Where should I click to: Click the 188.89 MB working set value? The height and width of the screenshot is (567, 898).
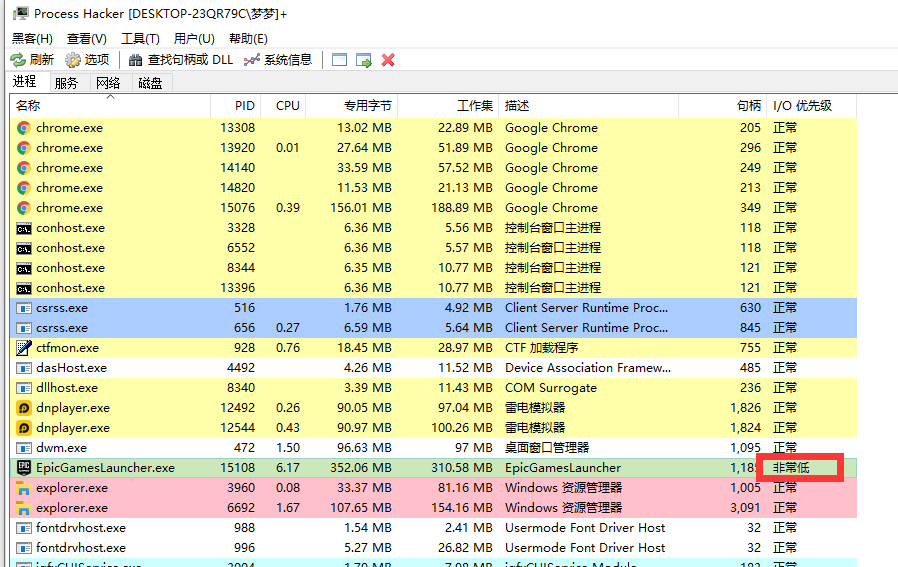point(462,208)
